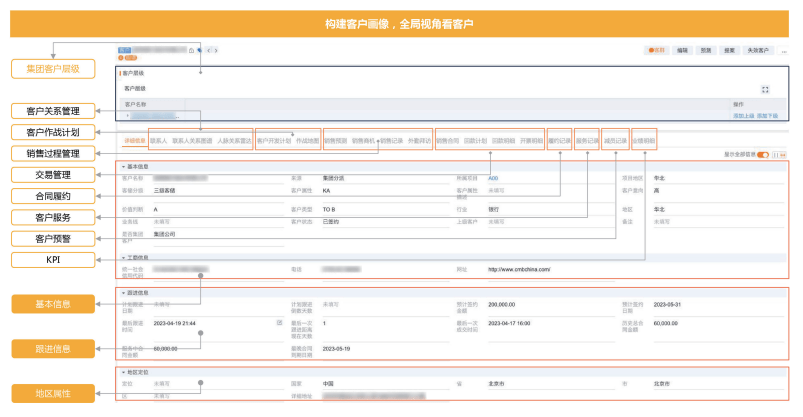
Task: Switch to the 联系人 tab
Action: (x=158, y=142)
